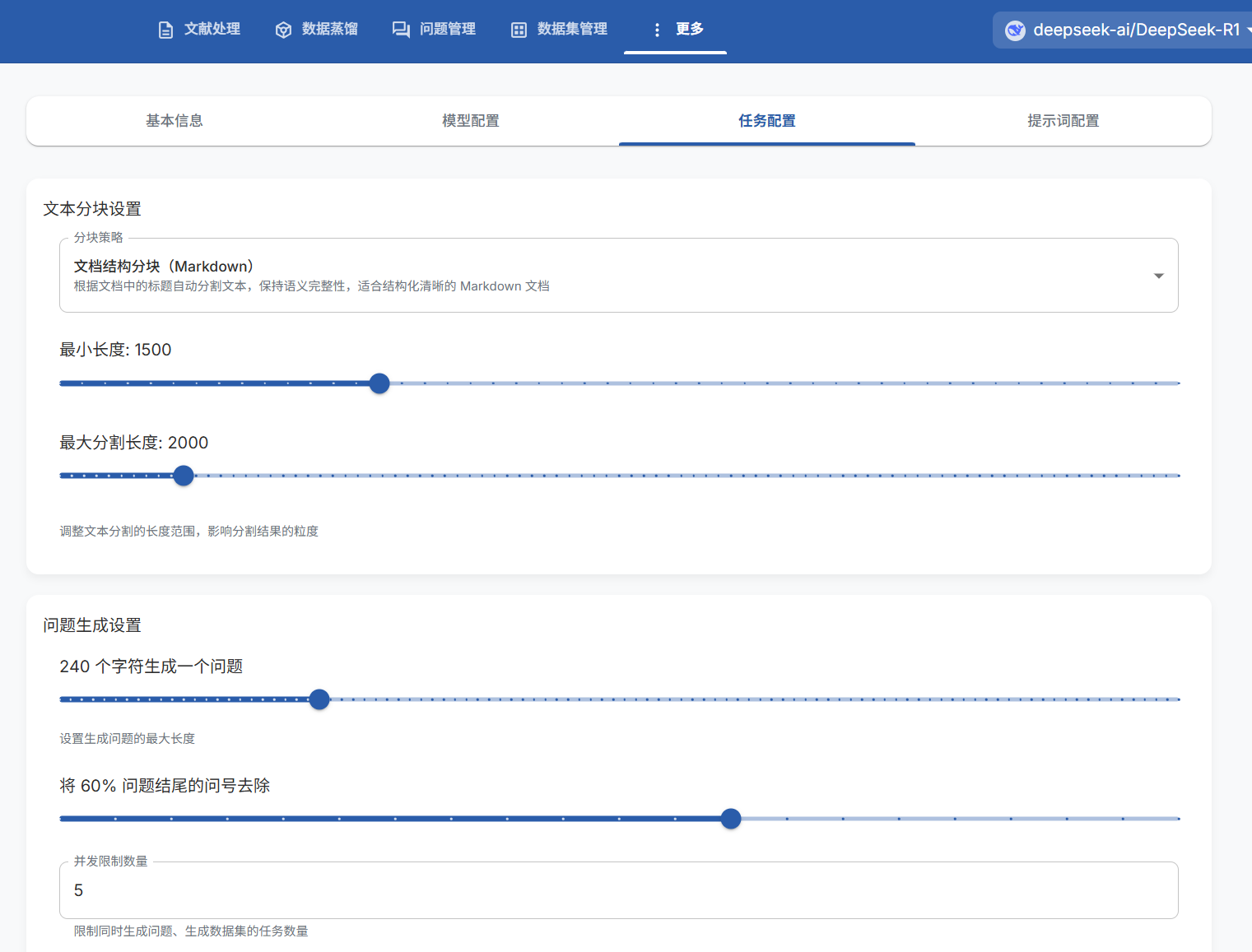Switch to the 模型配置 tab

pos(471,121)
